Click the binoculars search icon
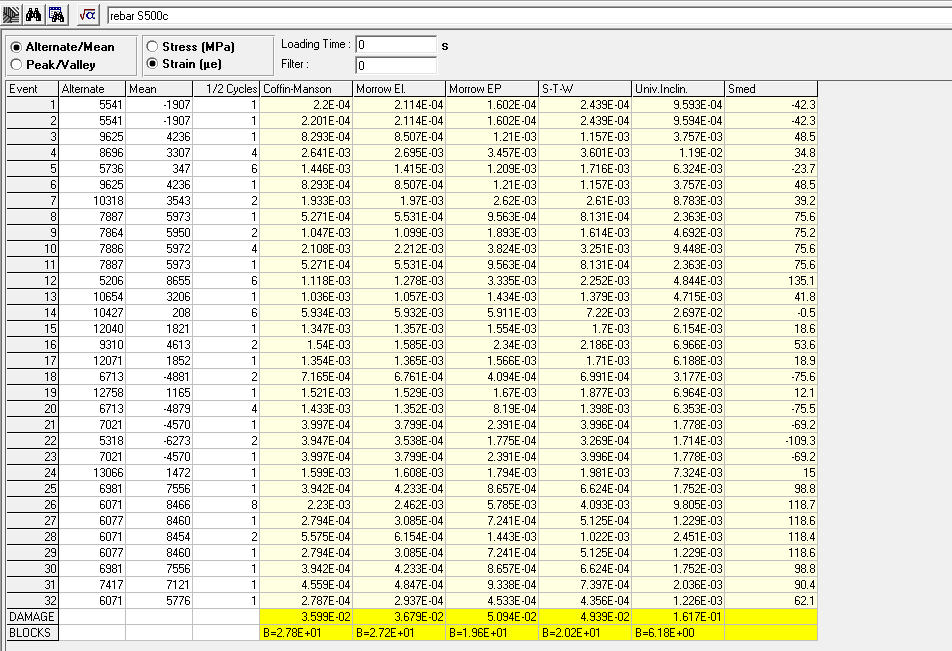This screenshot has height=651, width=952. click(x=33, y=15)
